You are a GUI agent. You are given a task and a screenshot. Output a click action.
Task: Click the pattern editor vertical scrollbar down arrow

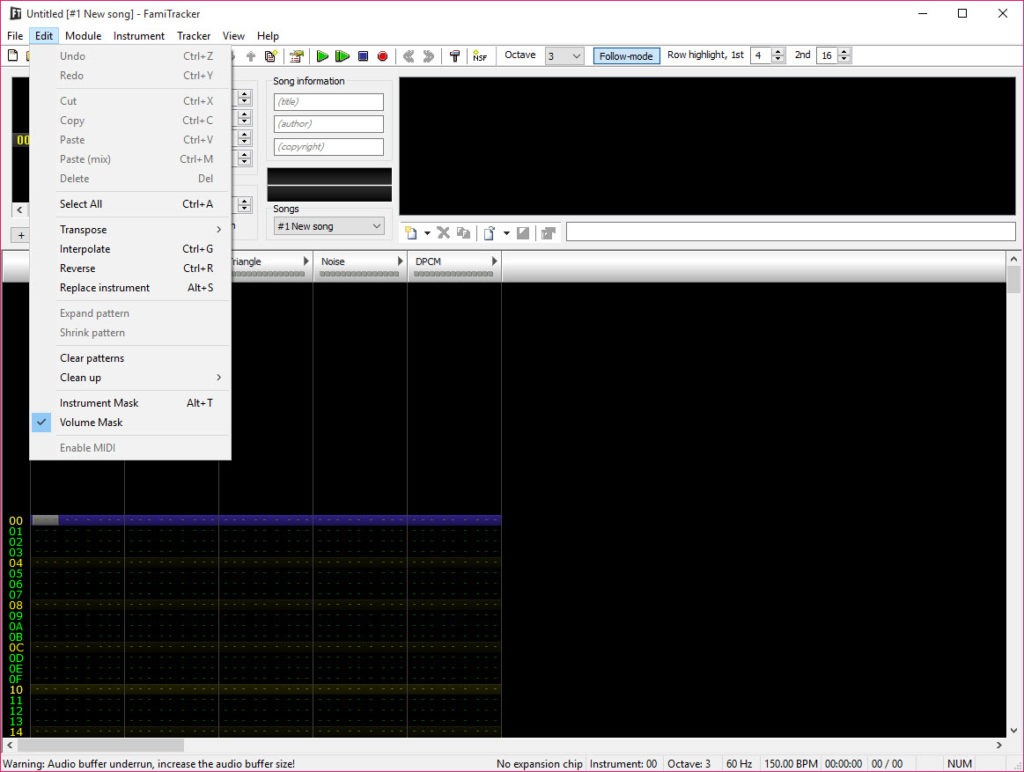point(1014,731)
